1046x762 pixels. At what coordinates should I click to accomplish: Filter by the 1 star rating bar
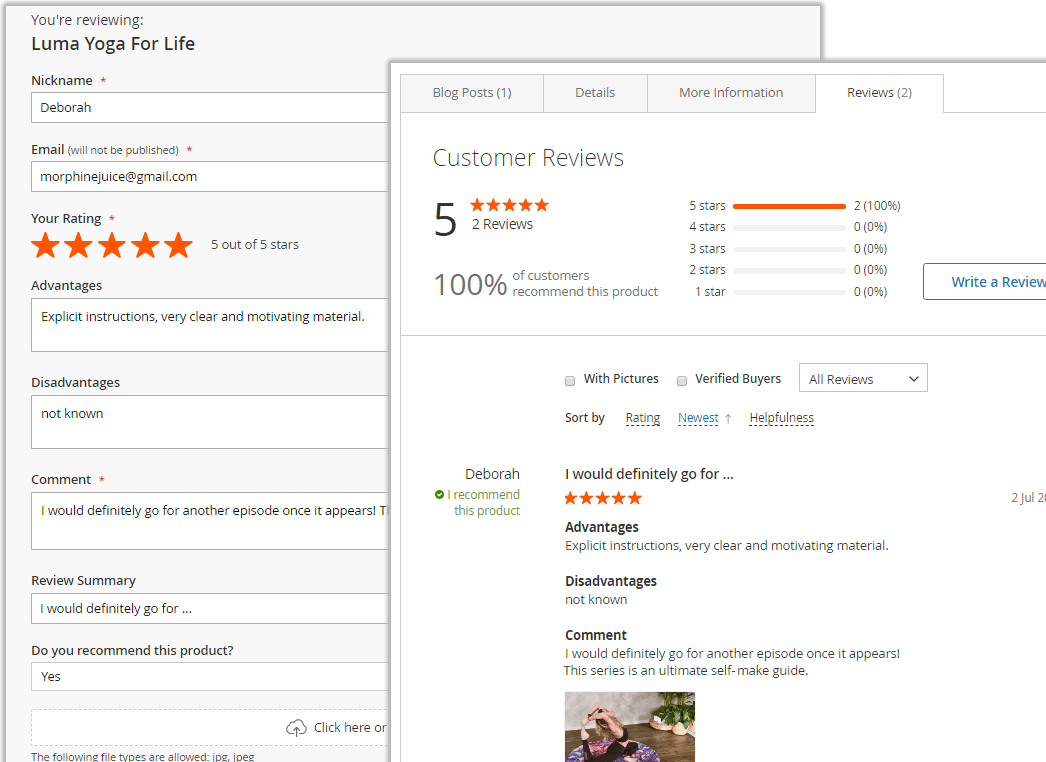pos(789,292)
